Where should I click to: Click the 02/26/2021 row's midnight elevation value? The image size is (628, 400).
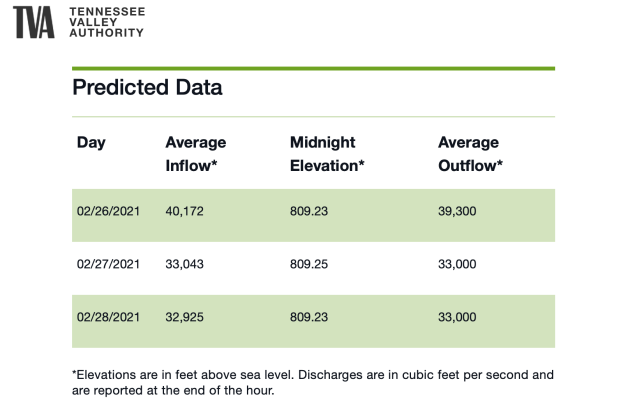(309, 213)
